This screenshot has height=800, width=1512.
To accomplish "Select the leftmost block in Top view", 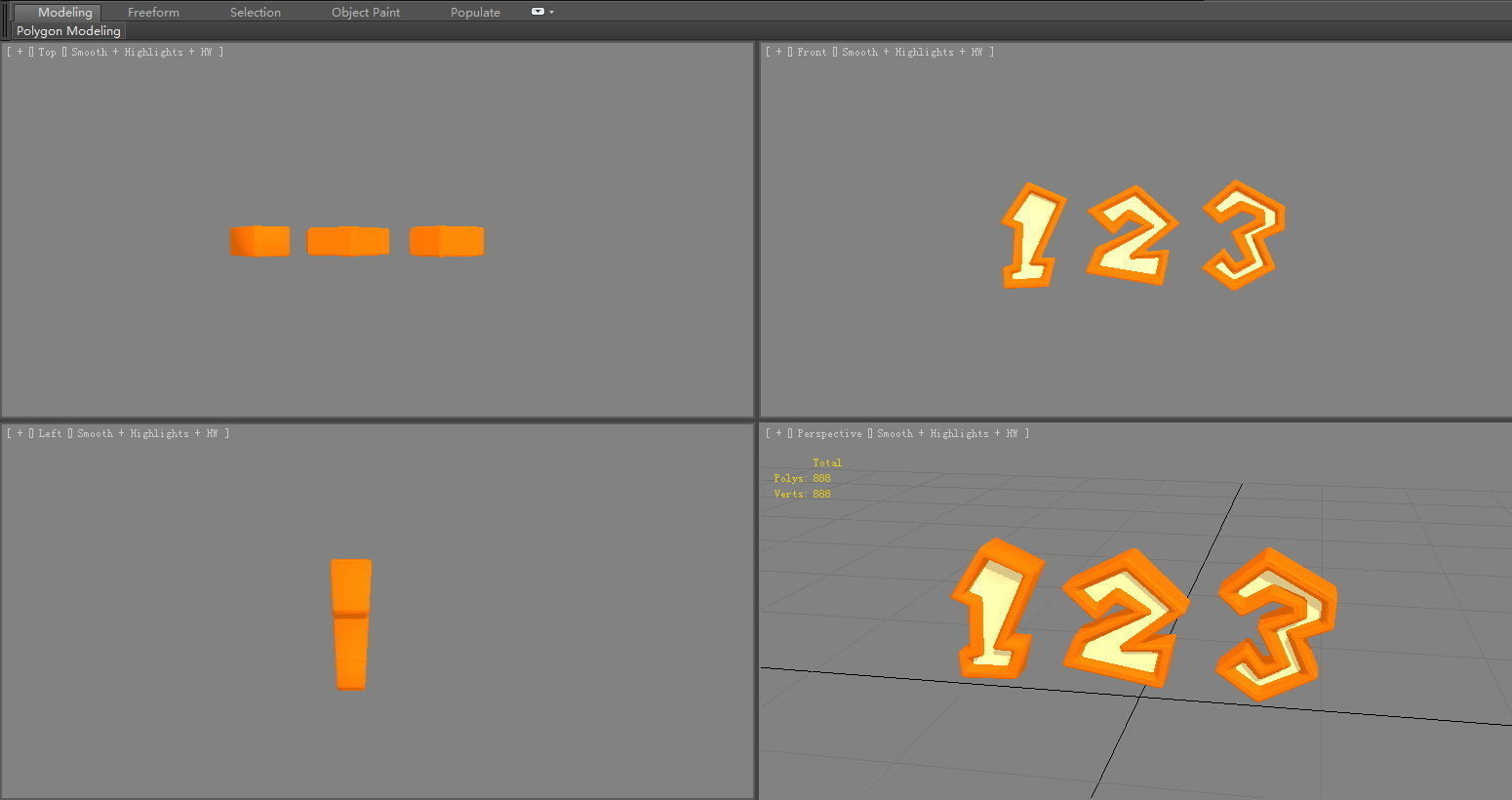I will pos(259,241).
